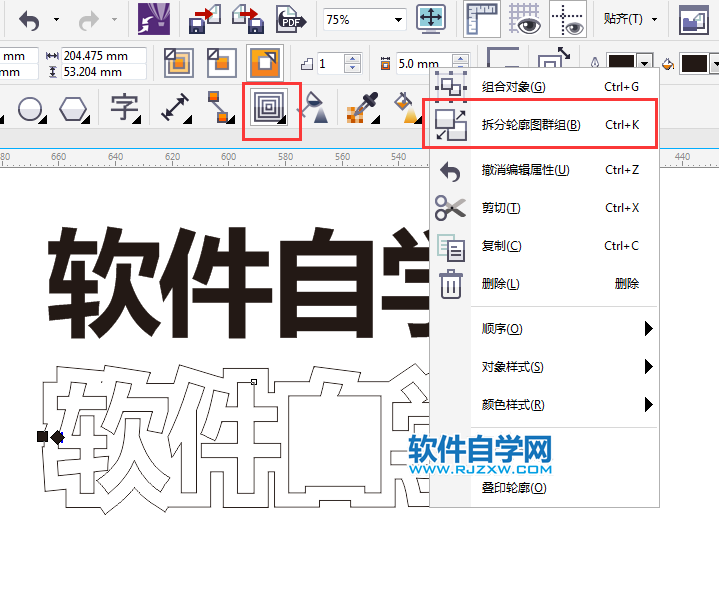Click the scissors cut icon
719x610 pixels.
pos(450,208)
